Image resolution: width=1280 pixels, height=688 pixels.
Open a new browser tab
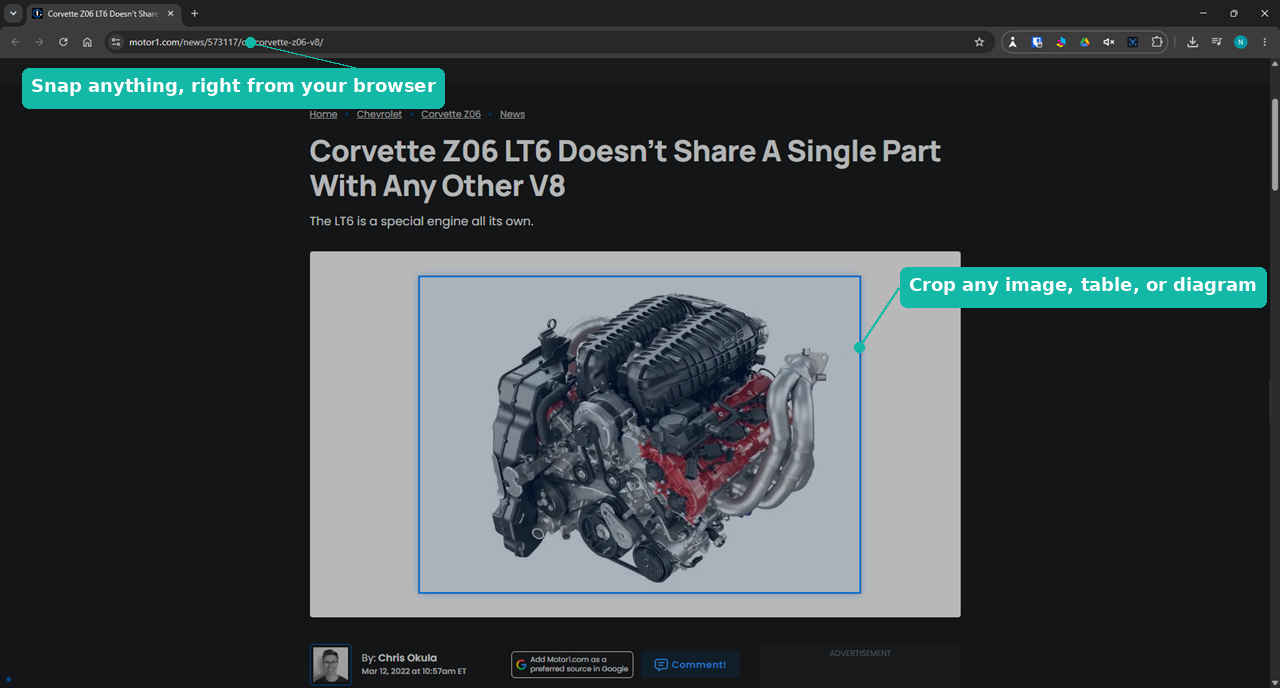click(194, 13)
